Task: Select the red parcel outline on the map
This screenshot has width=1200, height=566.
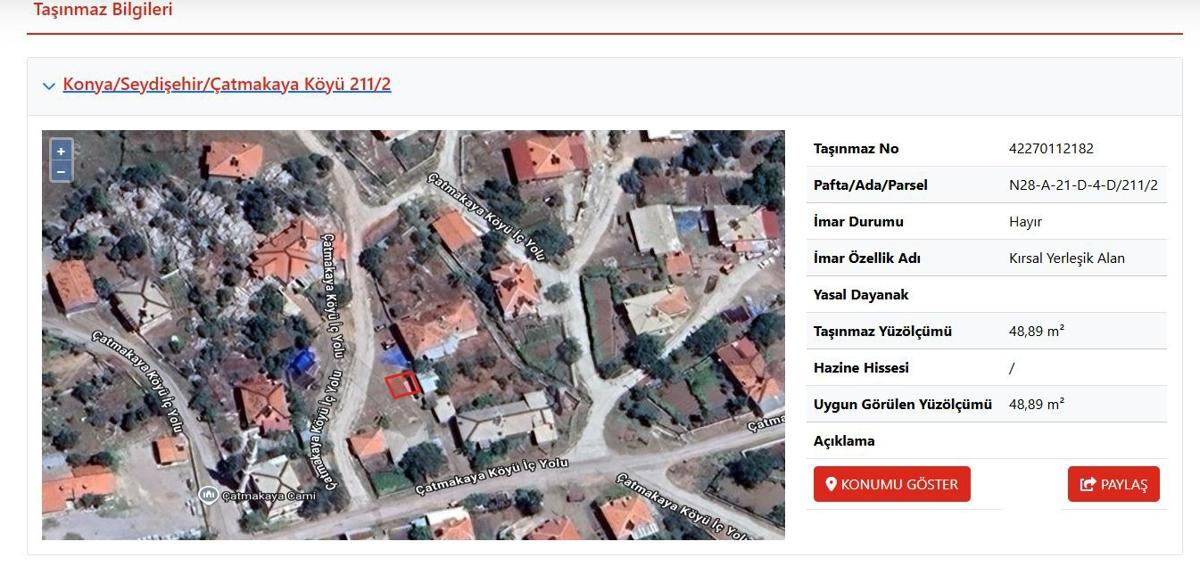Action: coord(401,385)
